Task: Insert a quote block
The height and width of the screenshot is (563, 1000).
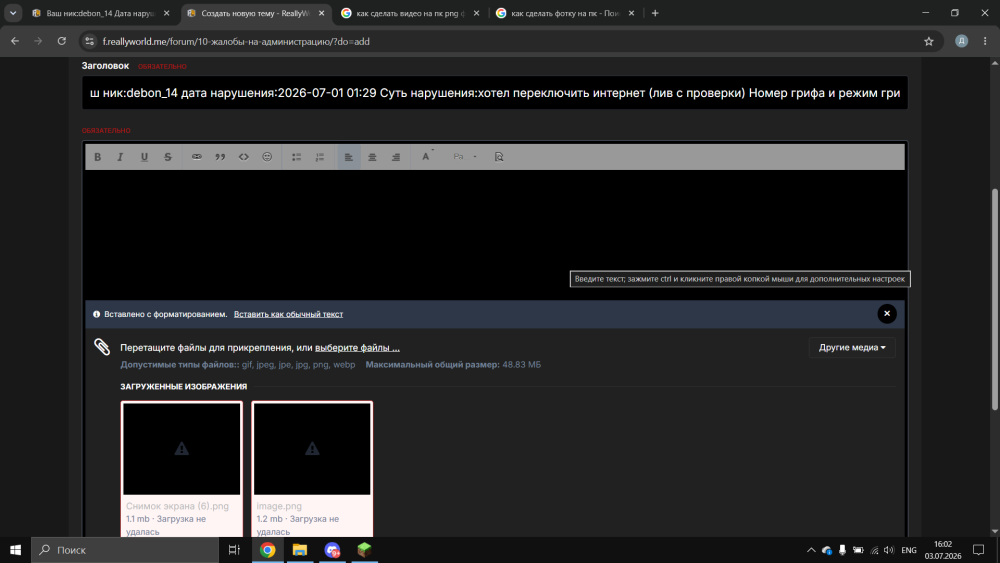Action: [x=220, y=157]
